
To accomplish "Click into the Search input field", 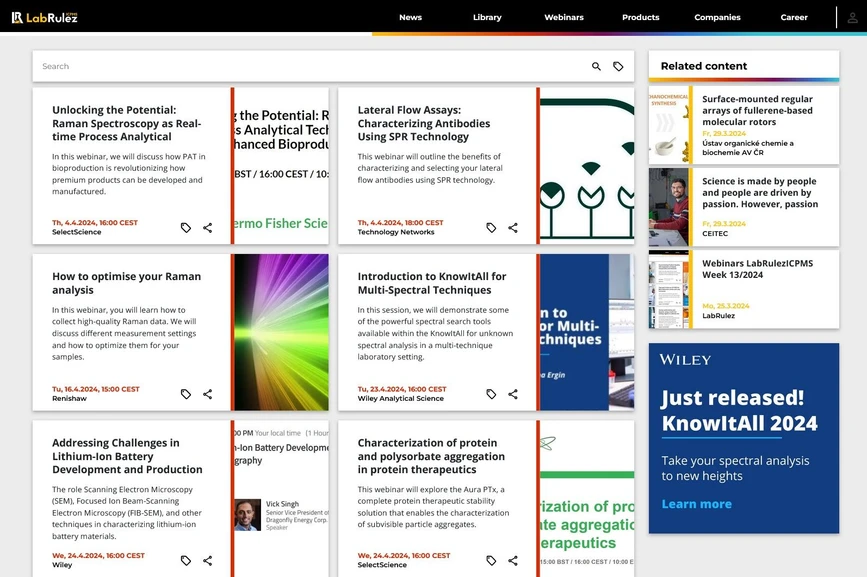I will [310, 66].
